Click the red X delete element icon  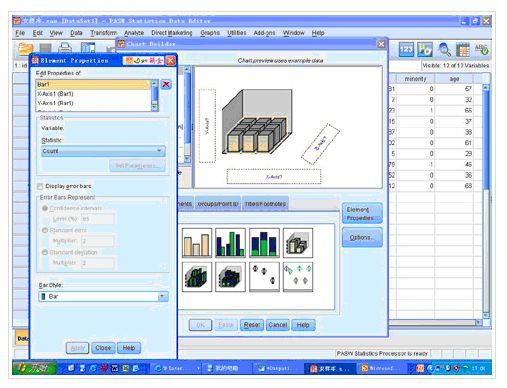[166, 85]
